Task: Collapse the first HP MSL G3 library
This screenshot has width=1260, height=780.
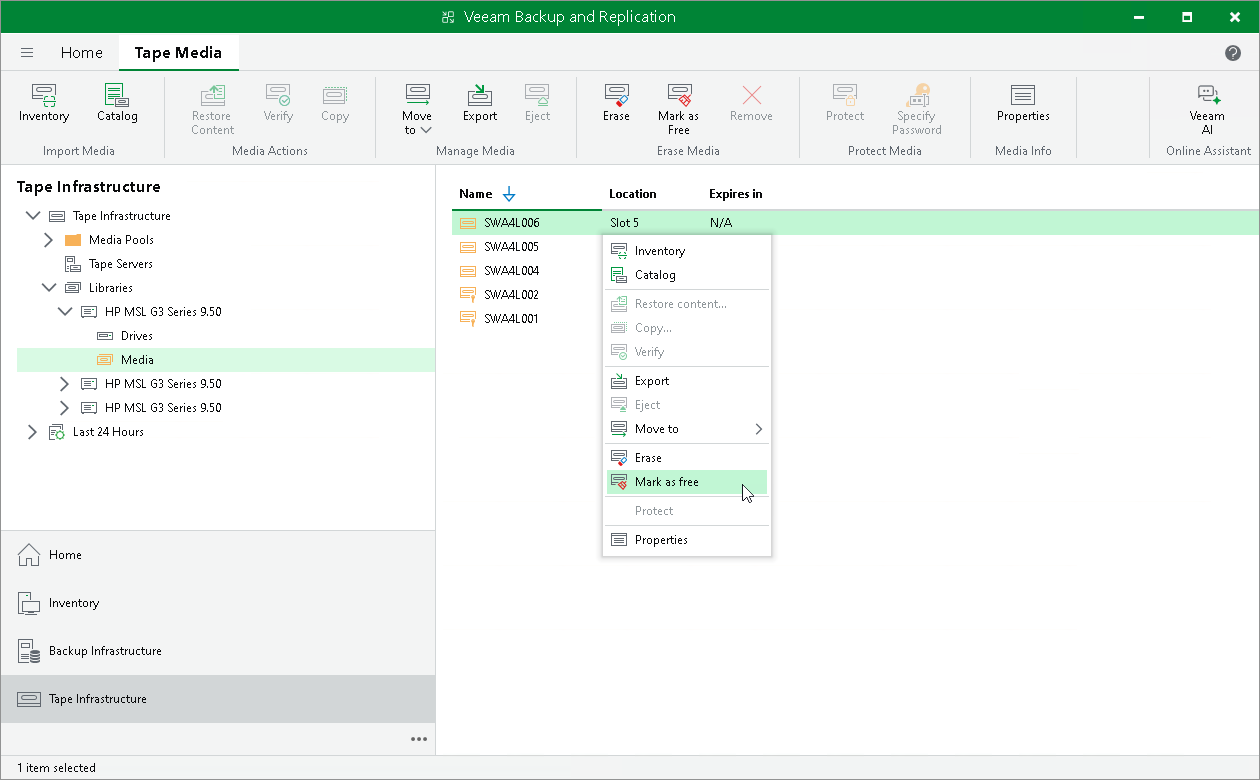Action: (x=65, y=312)
